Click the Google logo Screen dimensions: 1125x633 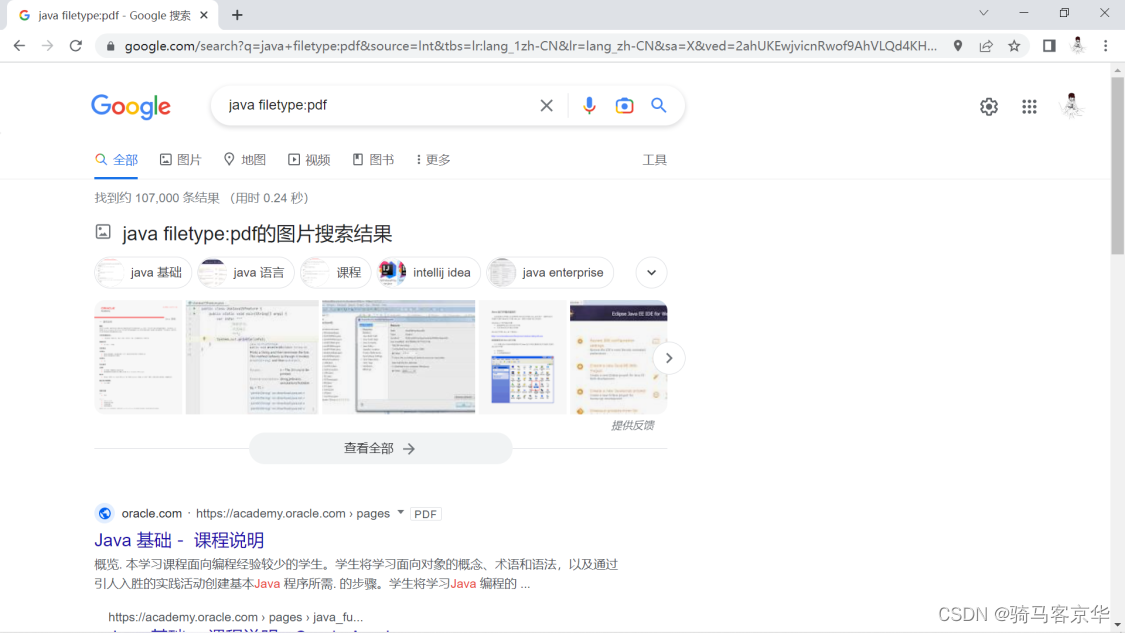[x=131, y=106]
